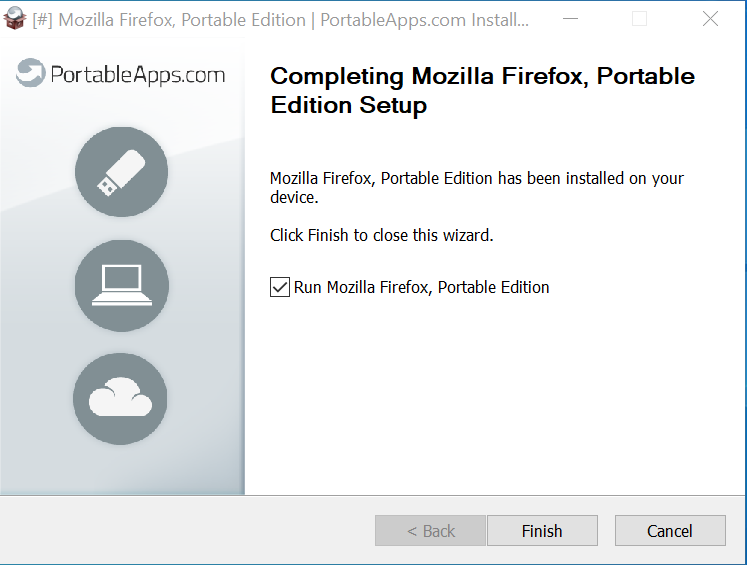Click the PortableApps.com wordmark text
The image size is (747, 565).
click(138, 75)
